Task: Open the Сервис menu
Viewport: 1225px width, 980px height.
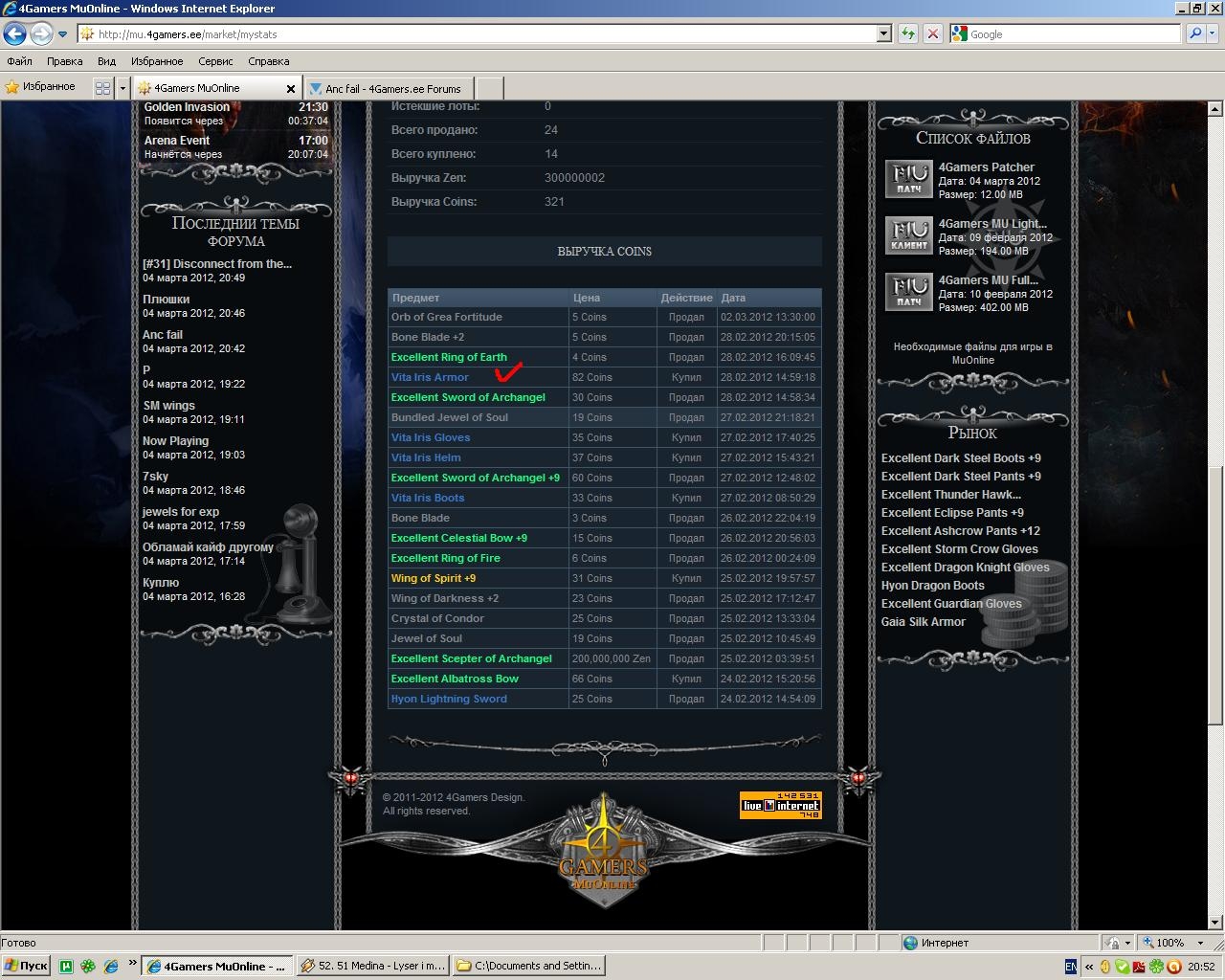Action: pos(215,61)
